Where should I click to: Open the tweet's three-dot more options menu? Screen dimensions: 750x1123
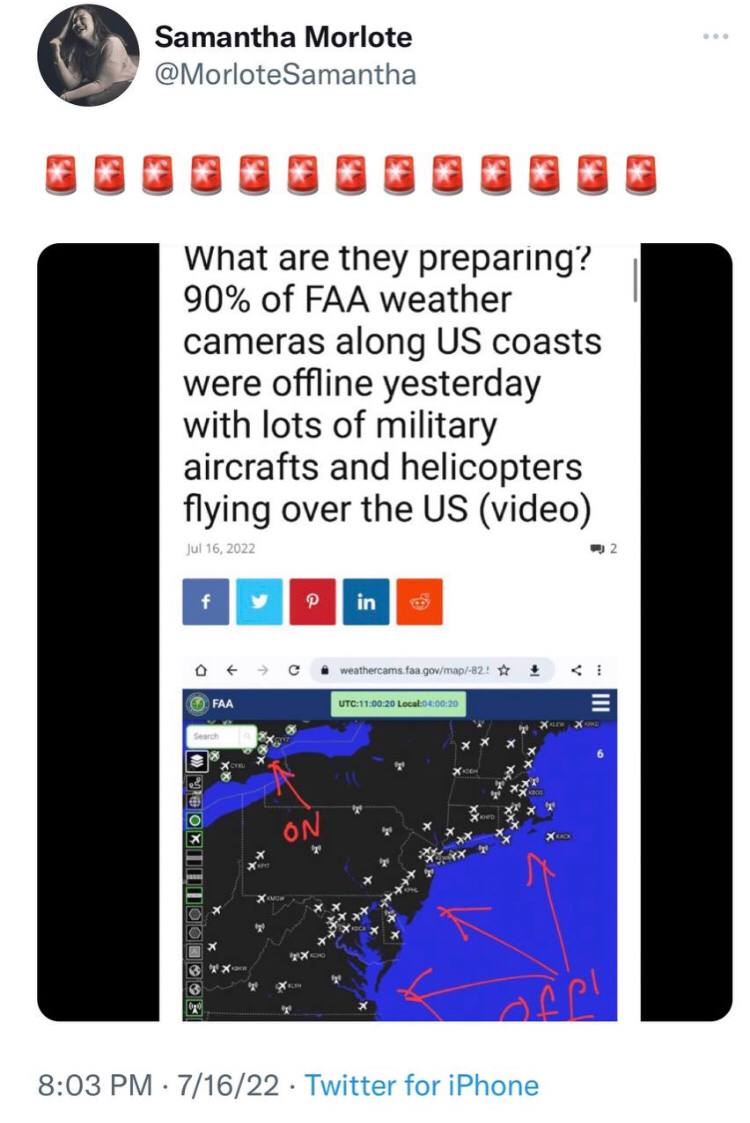click(715, 36)
